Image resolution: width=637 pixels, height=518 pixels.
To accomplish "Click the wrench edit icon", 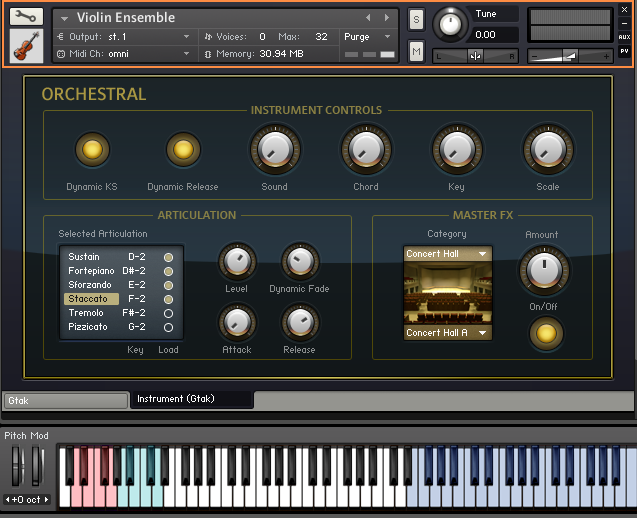I will [x=27, y=17].
